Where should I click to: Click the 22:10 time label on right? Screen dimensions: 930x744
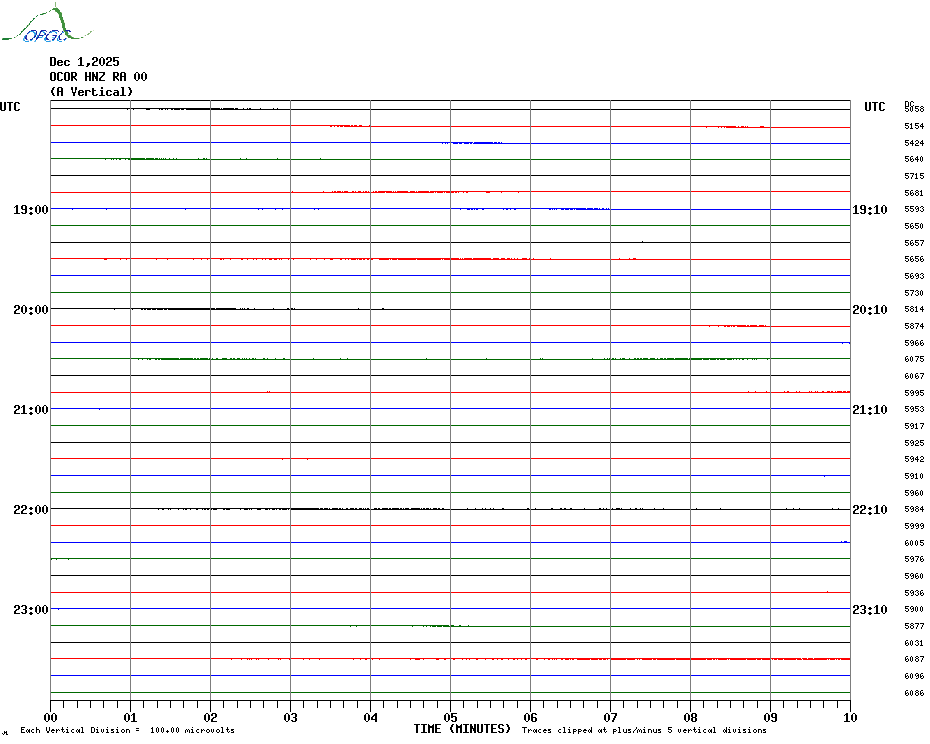pyautogui.click(x=869, y=510)
